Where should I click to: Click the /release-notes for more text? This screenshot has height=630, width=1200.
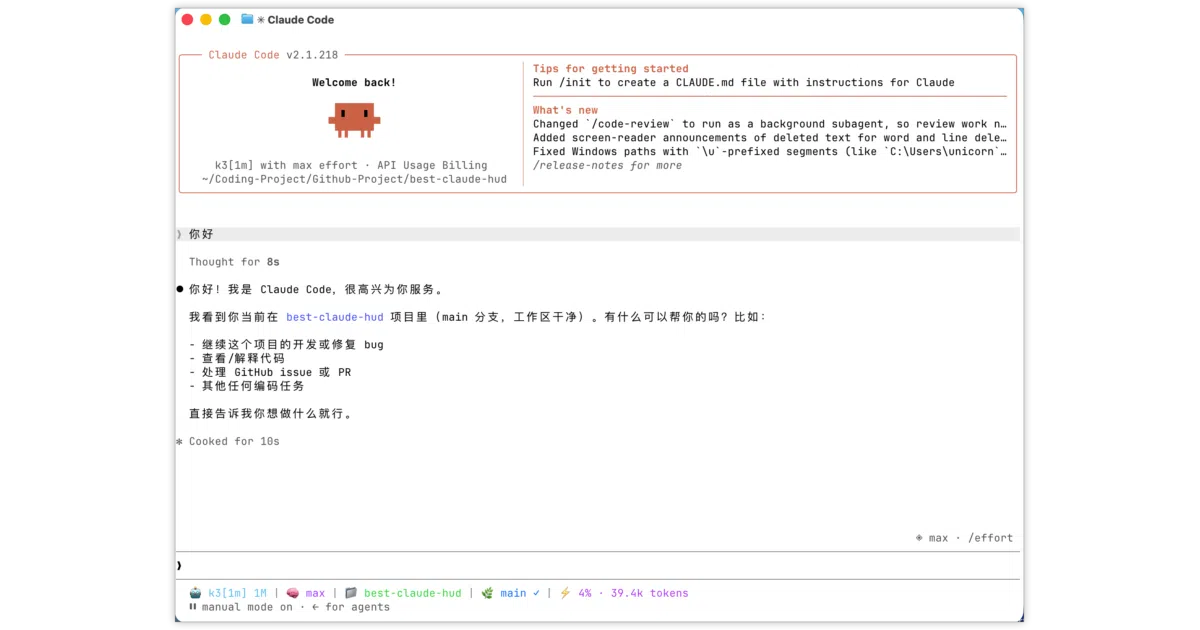click(607, 166)
